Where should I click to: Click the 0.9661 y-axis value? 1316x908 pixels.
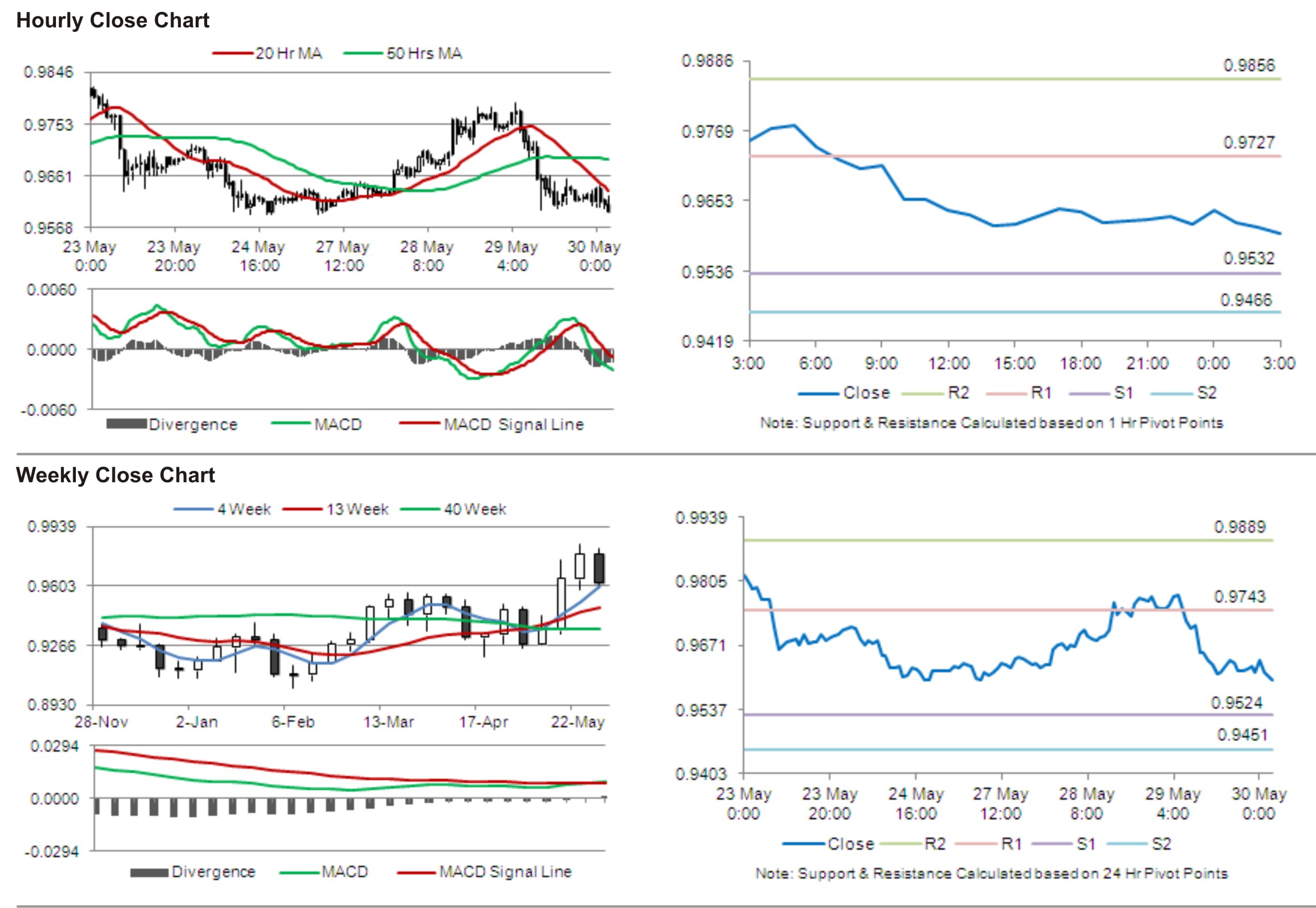click(x=49, y=176)
